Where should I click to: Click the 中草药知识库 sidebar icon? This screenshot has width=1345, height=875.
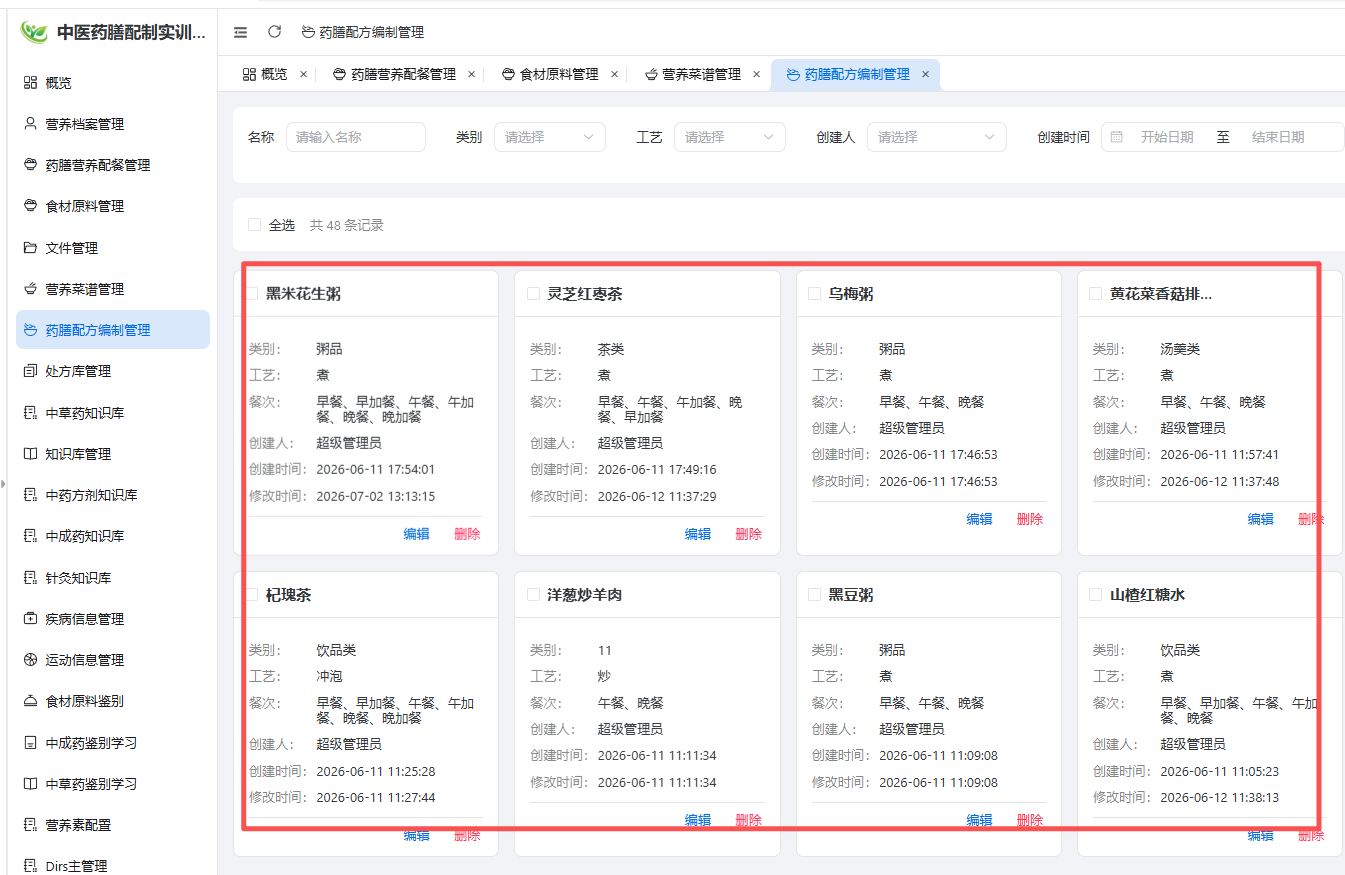tap(30, 413)
